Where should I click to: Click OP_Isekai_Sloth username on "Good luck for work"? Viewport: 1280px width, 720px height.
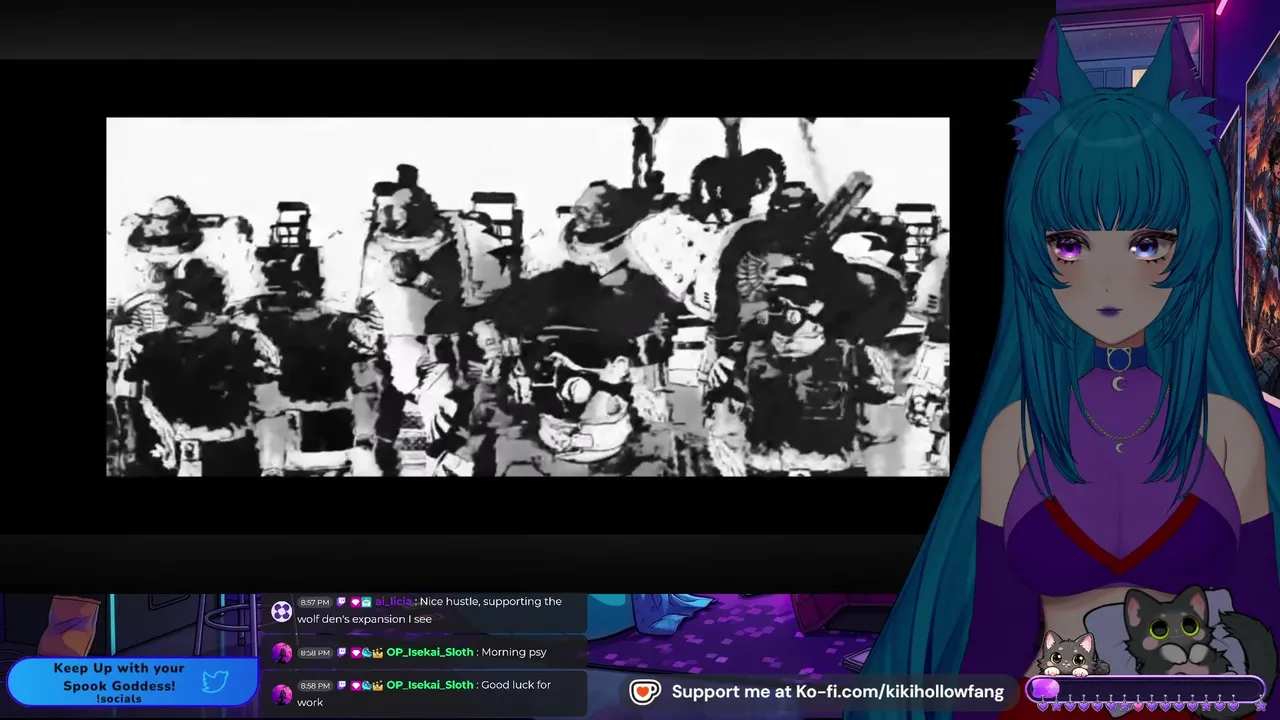coord(430,686)
